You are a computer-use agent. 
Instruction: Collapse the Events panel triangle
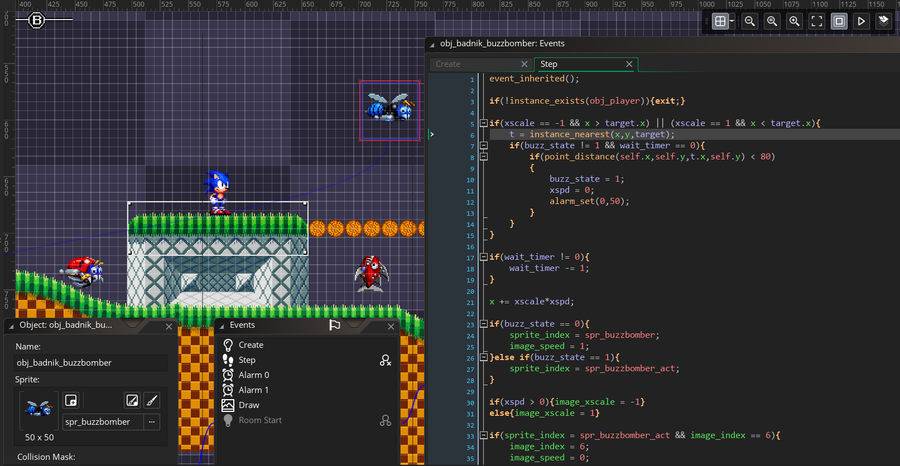click(221, 326)
